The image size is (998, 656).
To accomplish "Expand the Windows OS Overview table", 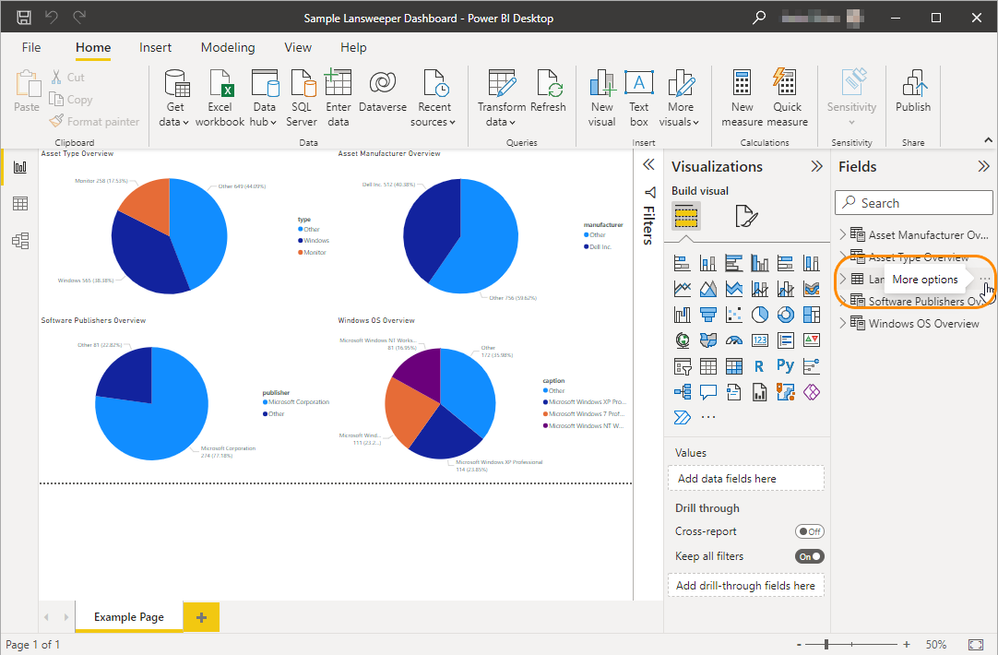I will 842,323.
